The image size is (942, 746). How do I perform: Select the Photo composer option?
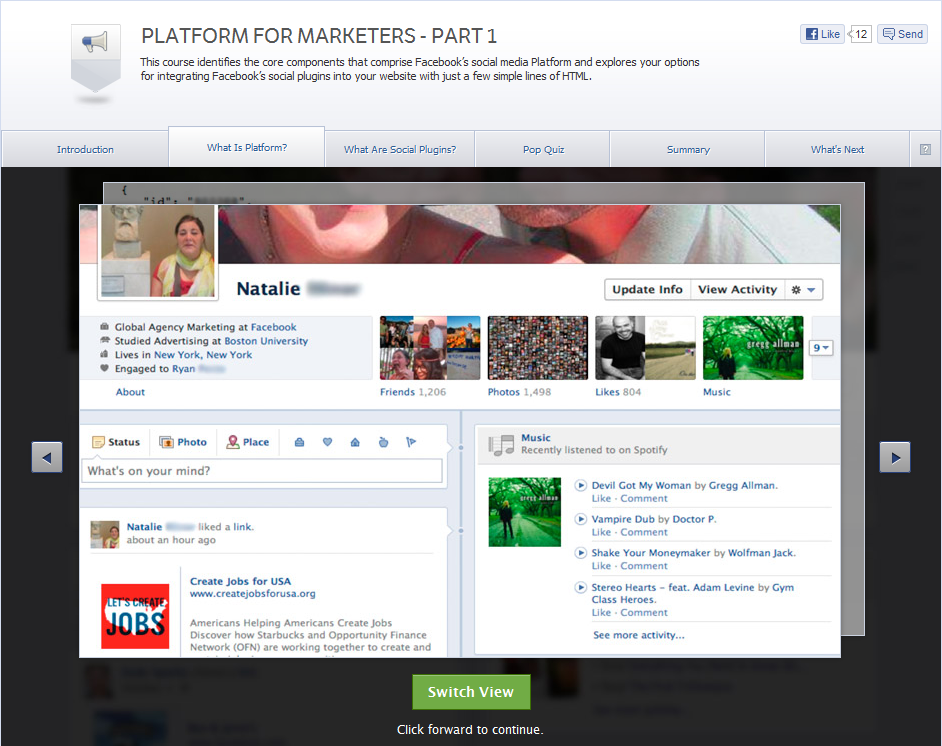(183, 442)
